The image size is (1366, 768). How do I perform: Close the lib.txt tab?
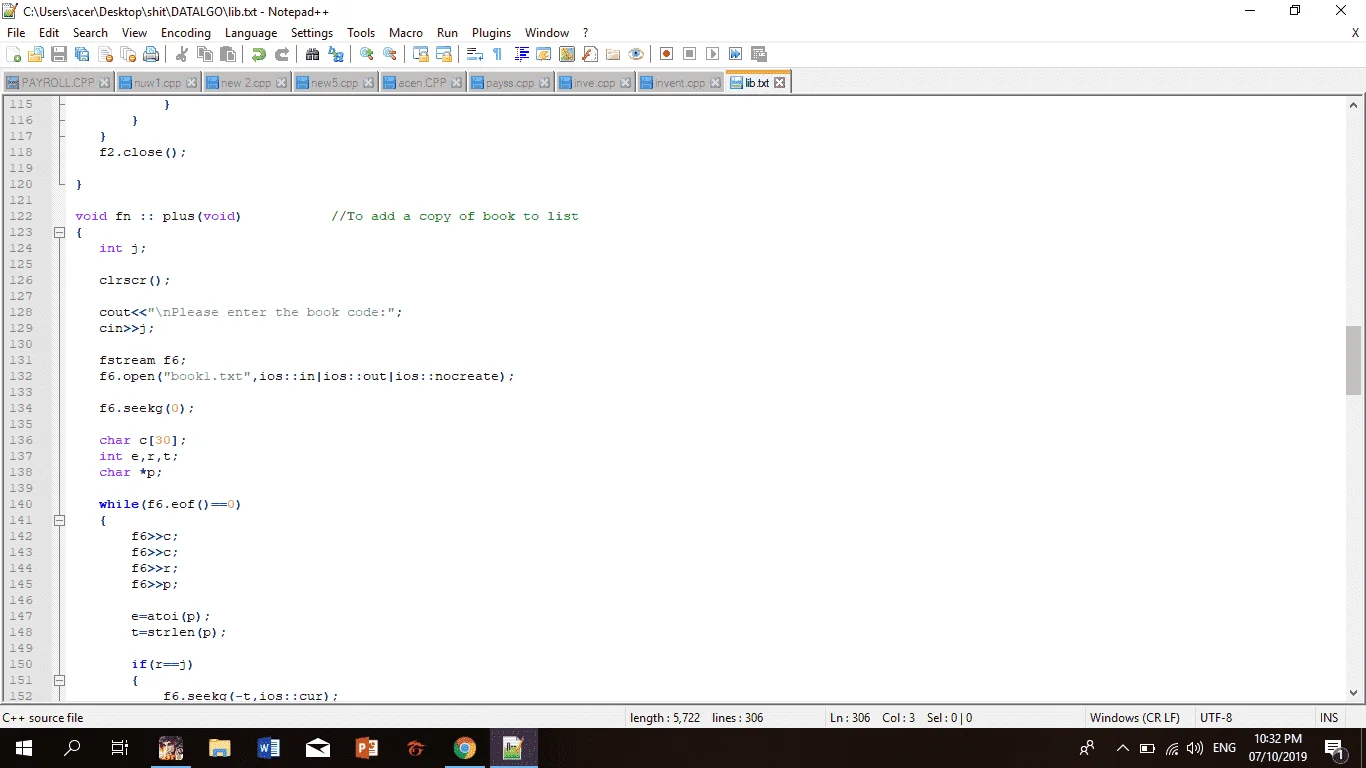(x=780, y=83)
